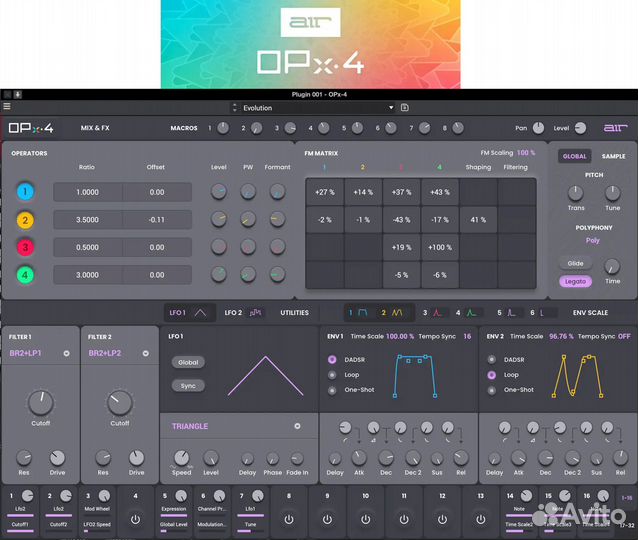This screenshot has width=638, height=540.
Task: Select operator 1 blue circle
Action: tap(25, 192)
